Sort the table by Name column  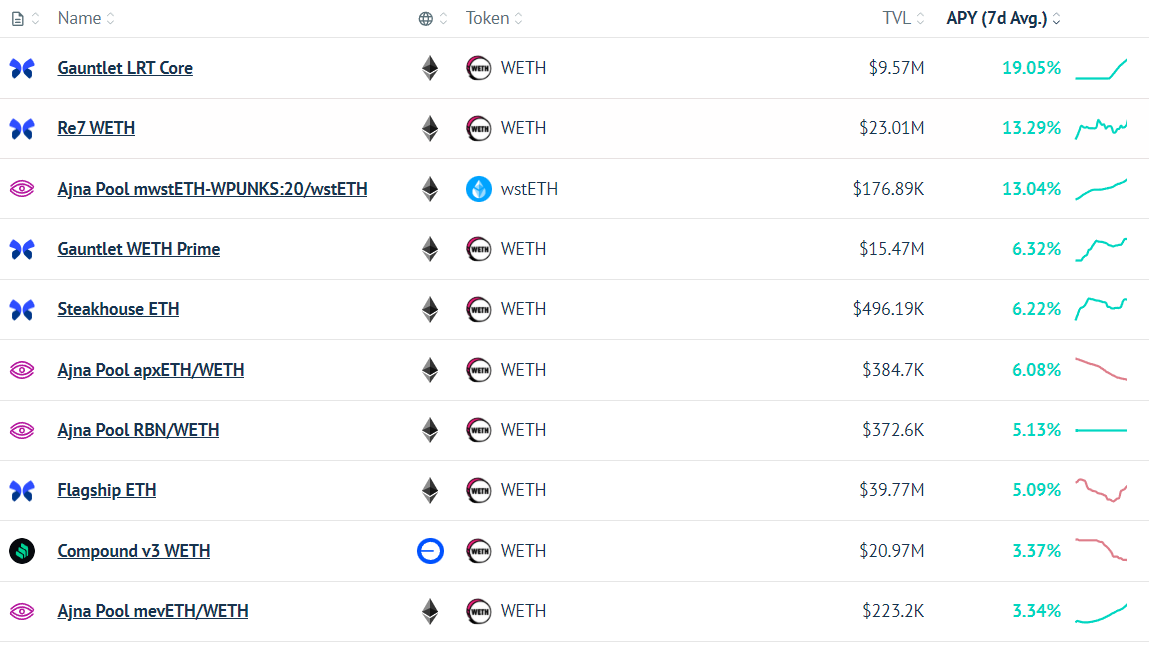coord(86,18)
